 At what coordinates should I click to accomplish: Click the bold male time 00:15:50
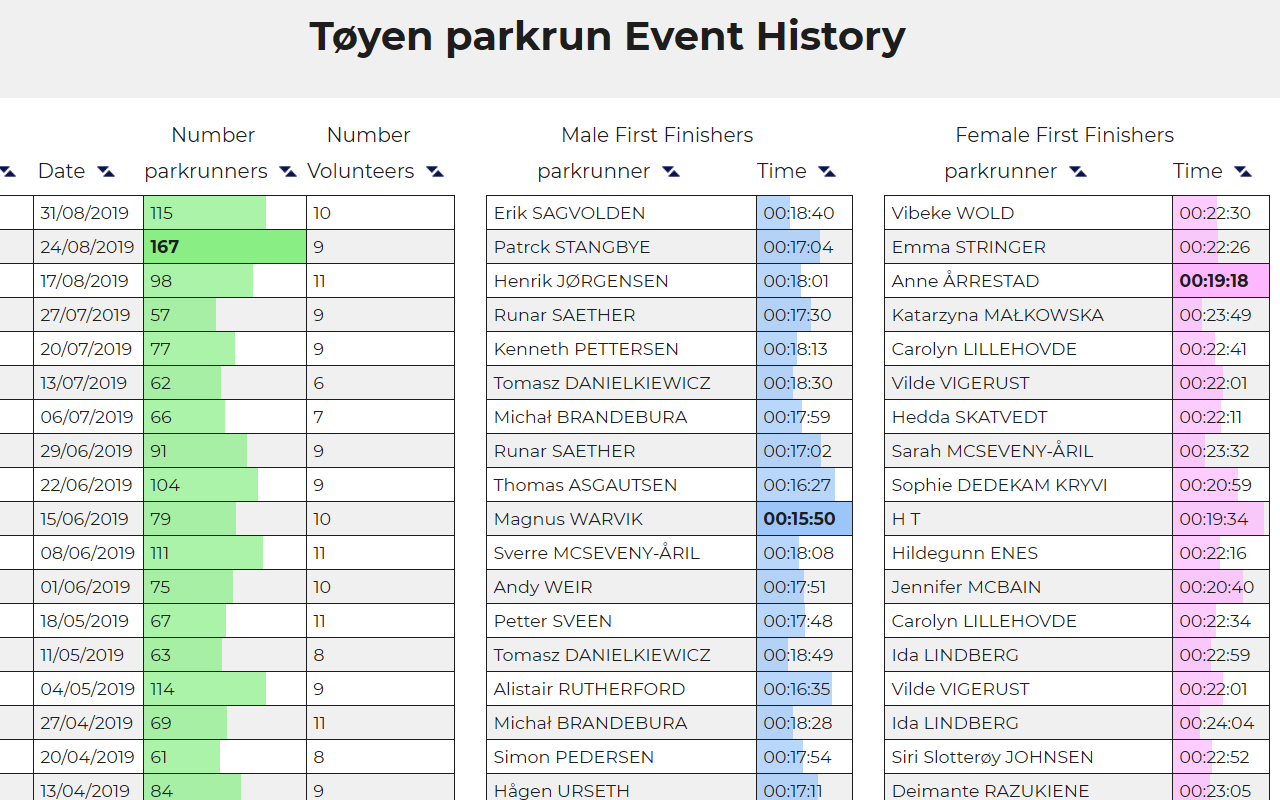point(805,519)
